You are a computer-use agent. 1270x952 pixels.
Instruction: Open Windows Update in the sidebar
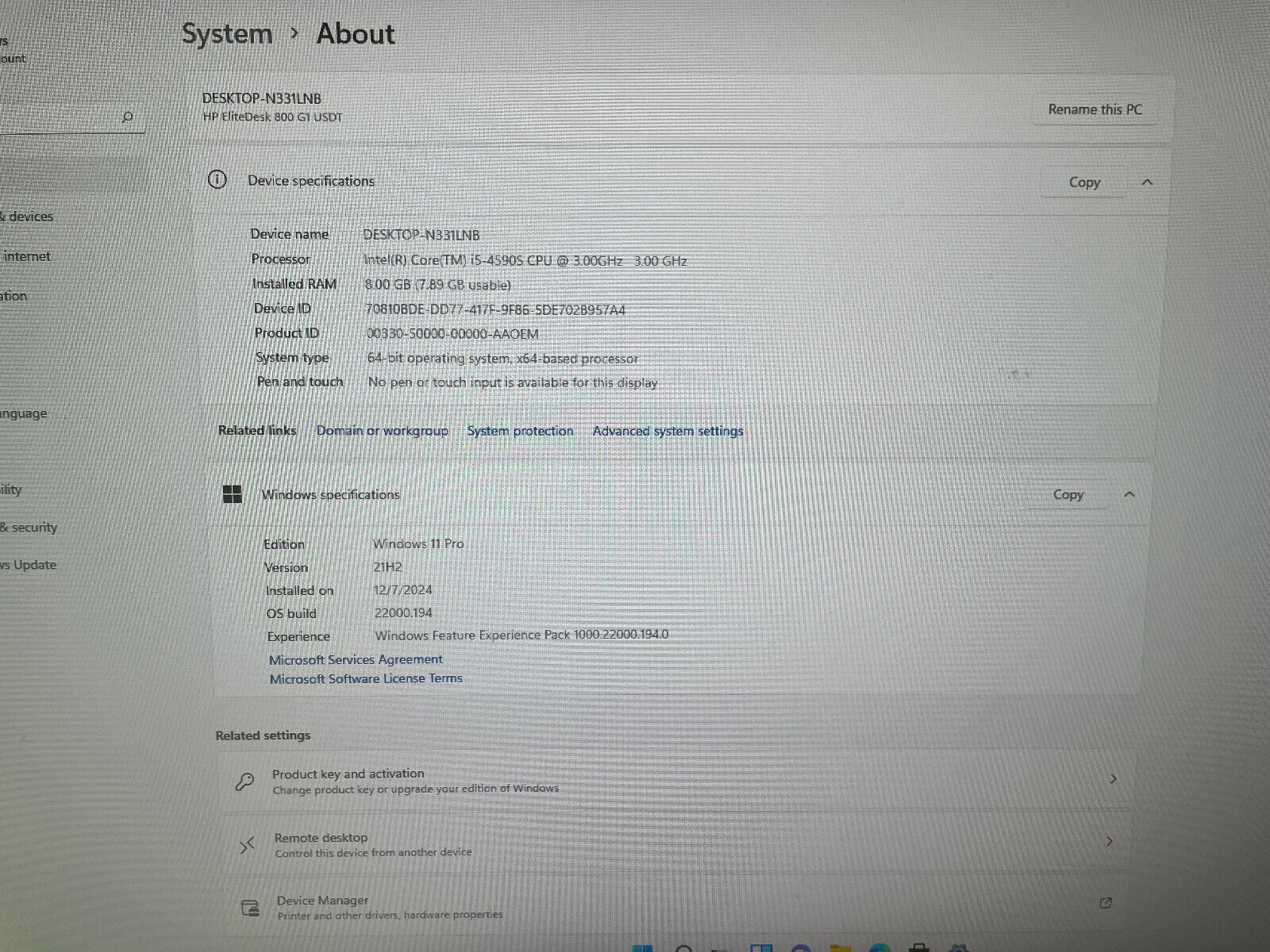pyautogui.click(x=29, y=565)
